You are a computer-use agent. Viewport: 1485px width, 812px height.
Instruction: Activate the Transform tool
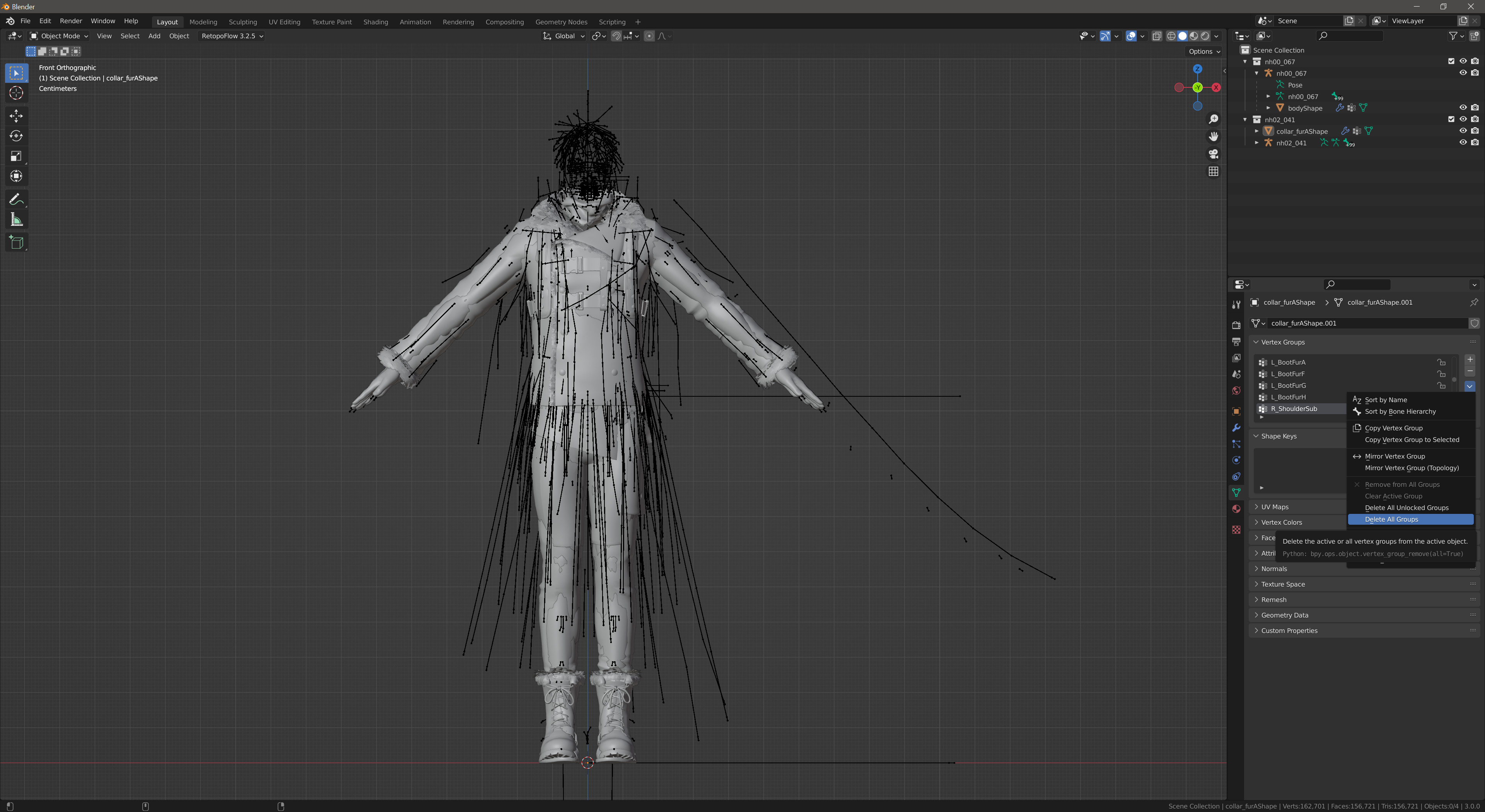(x=16, y=176)
